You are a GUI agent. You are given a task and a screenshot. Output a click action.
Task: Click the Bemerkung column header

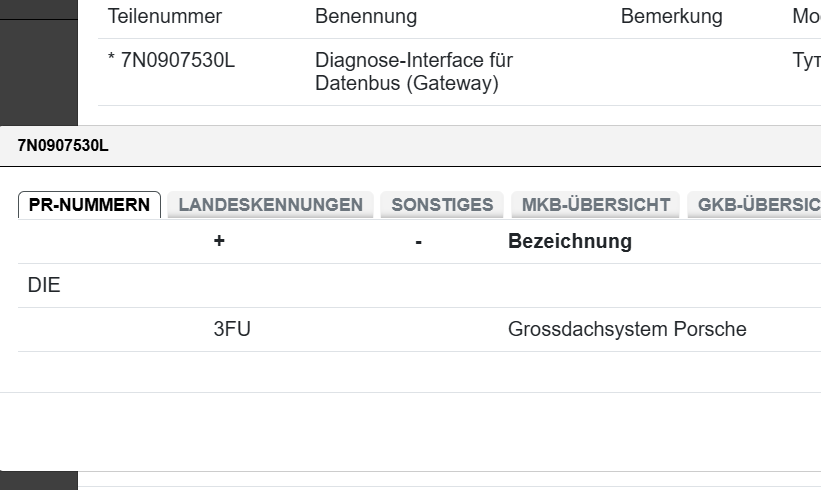coord(671,17)
